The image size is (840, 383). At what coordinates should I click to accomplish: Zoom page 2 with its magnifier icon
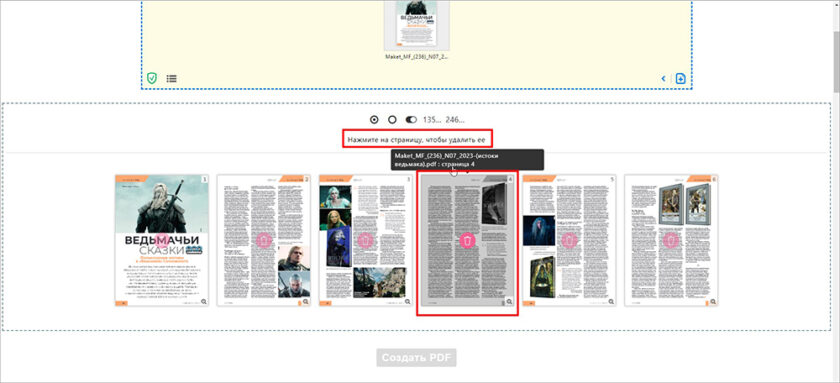(x=305, y=302)
